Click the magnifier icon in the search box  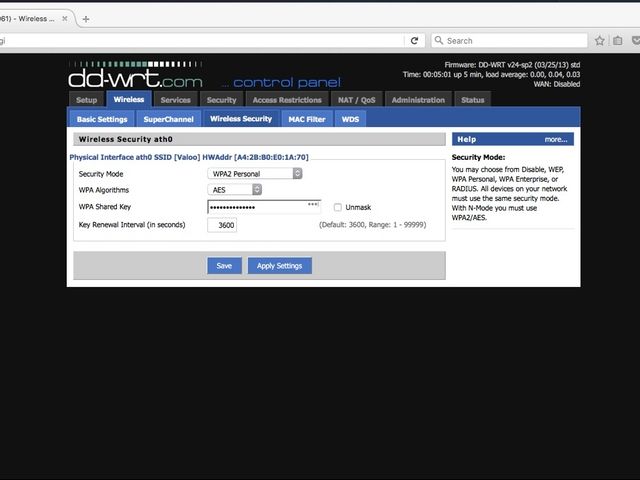pyautogui.click(x=439, y=40)
